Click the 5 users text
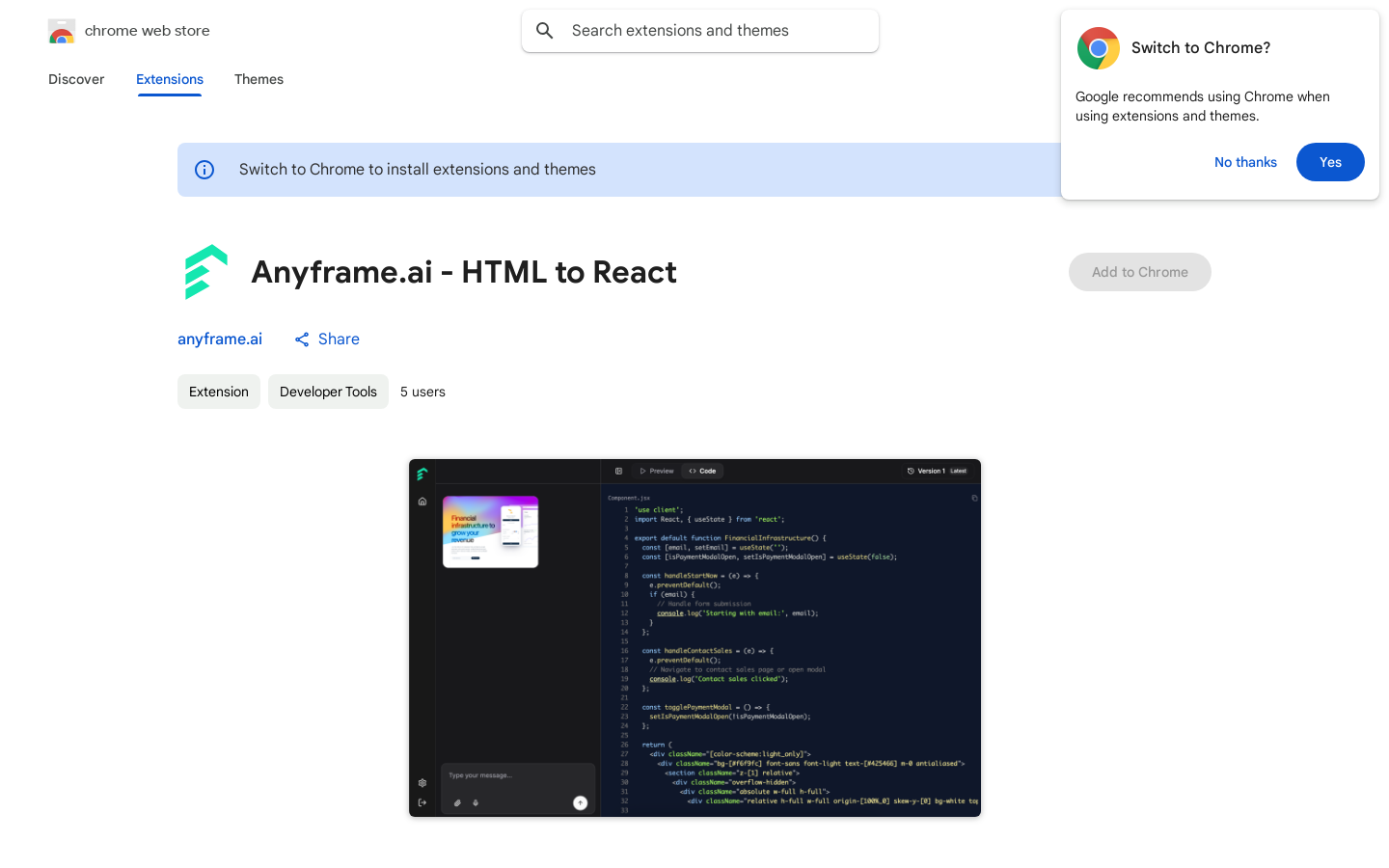Image resolution: width=1389 pixels, height=868 pixels. pos(422,392)
